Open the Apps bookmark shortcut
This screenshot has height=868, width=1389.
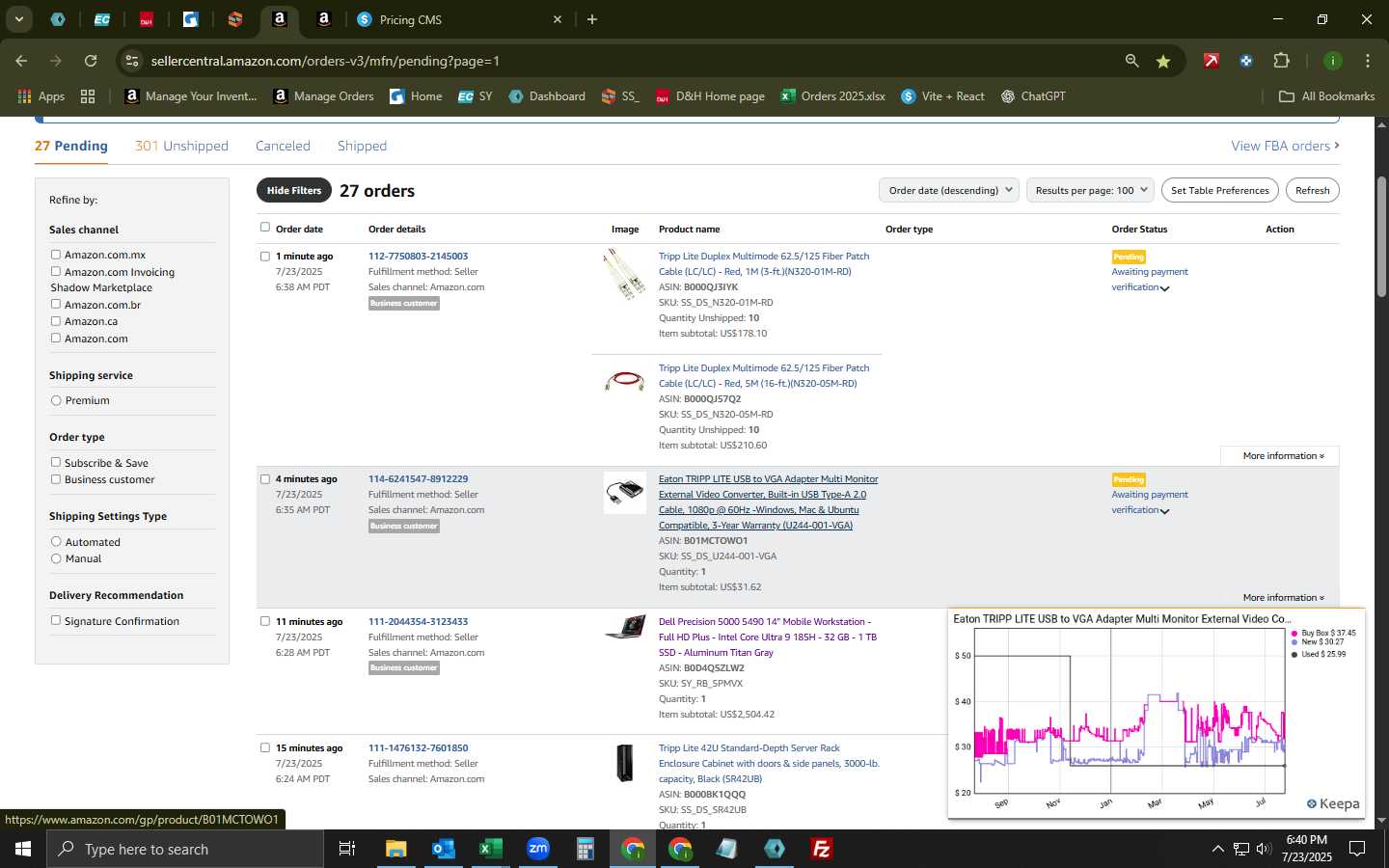tap(41, 96)
